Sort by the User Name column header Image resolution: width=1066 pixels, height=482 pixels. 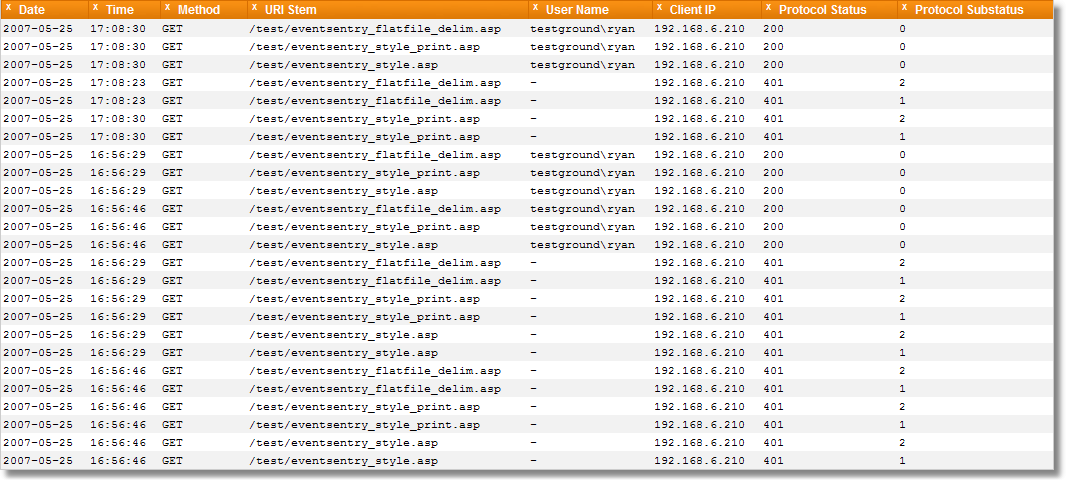click(577, 10)
